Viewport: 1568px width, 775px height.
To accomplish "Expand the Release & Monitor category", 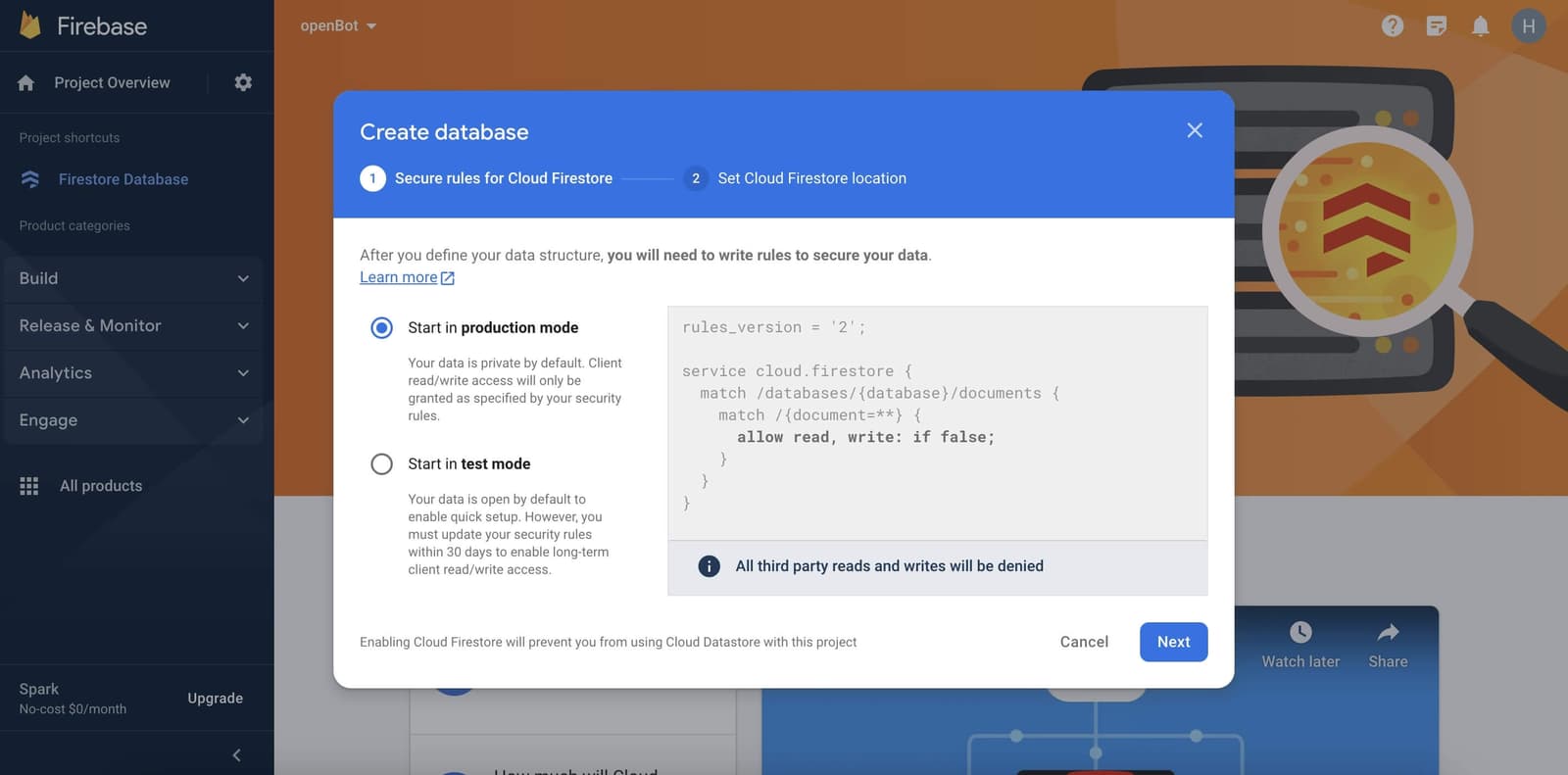I will [x=133, y=325].
